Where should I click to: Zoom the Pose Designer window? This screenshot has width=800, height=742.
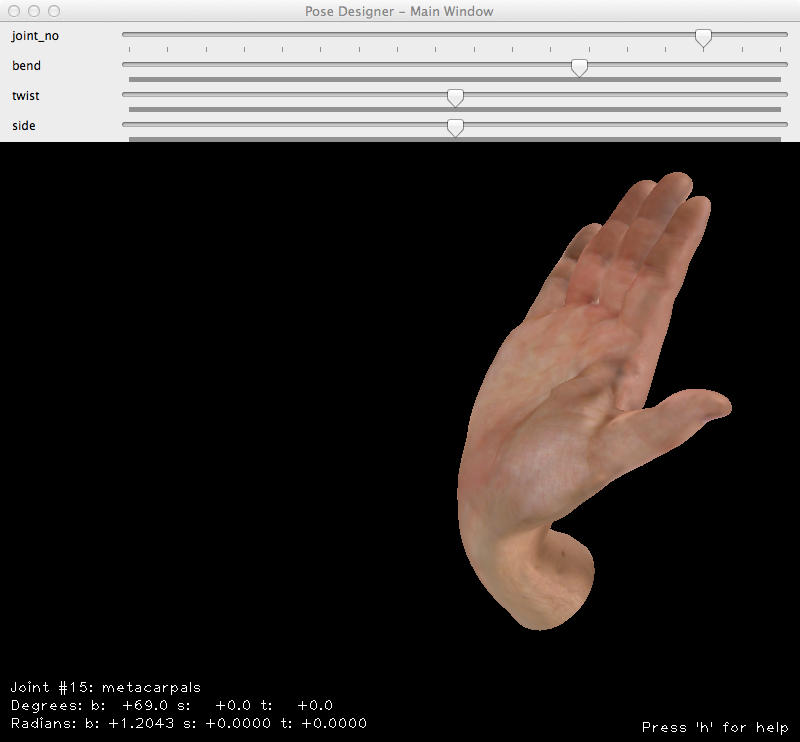[54, 11]
